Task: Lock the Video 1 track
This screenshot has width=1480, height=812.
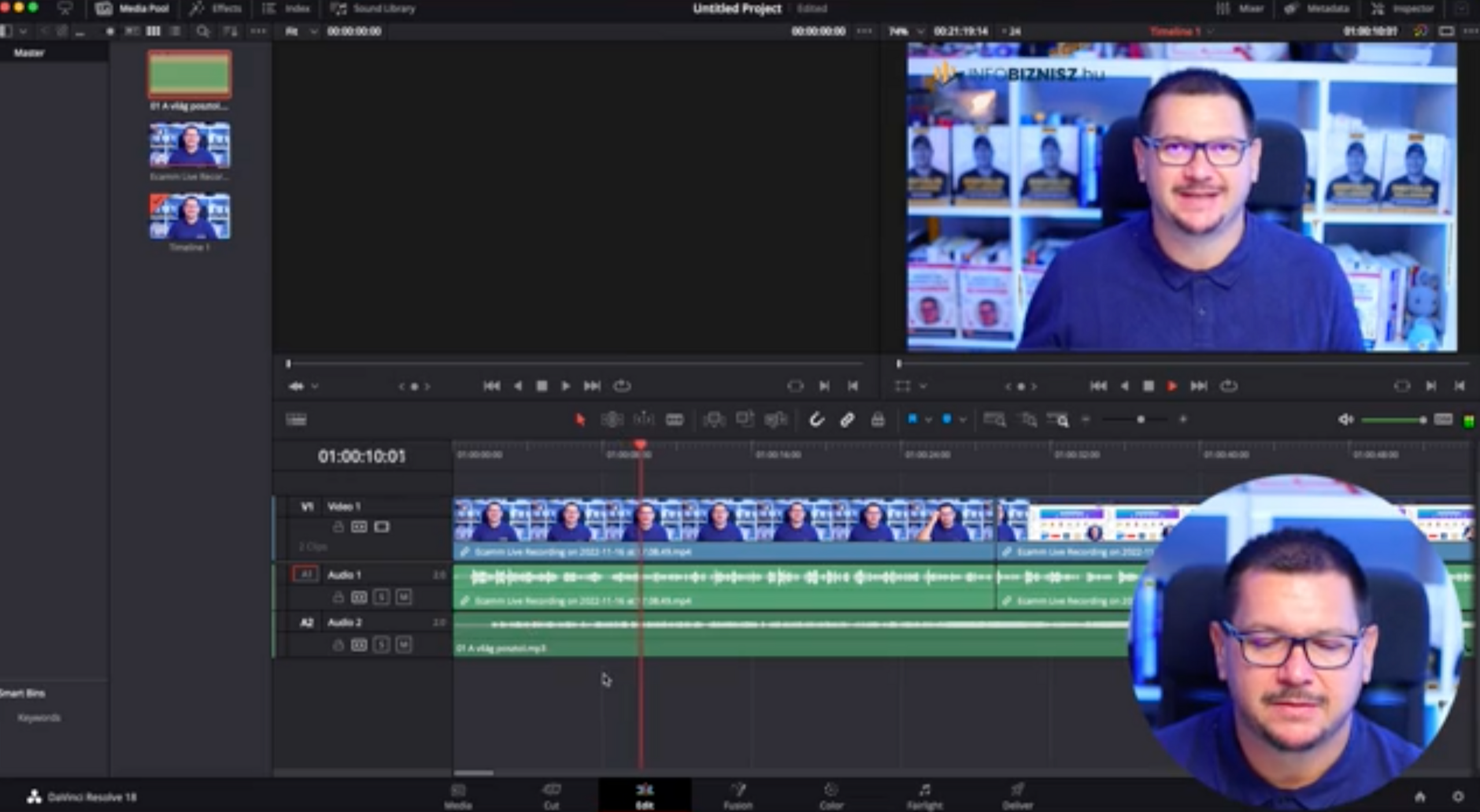Action: point(338,527)
